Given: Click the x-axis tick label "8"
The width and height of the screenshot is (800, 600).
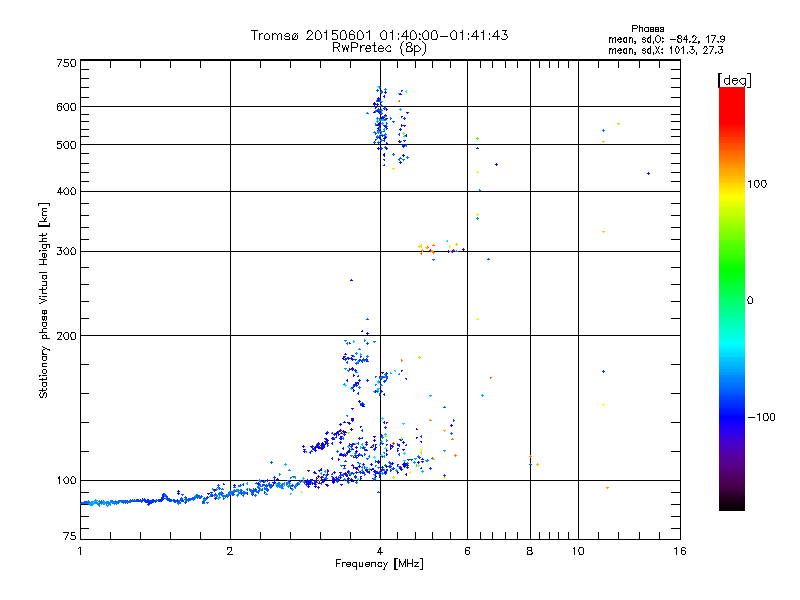Looking at the screenshot, I should tap(530, 551).
